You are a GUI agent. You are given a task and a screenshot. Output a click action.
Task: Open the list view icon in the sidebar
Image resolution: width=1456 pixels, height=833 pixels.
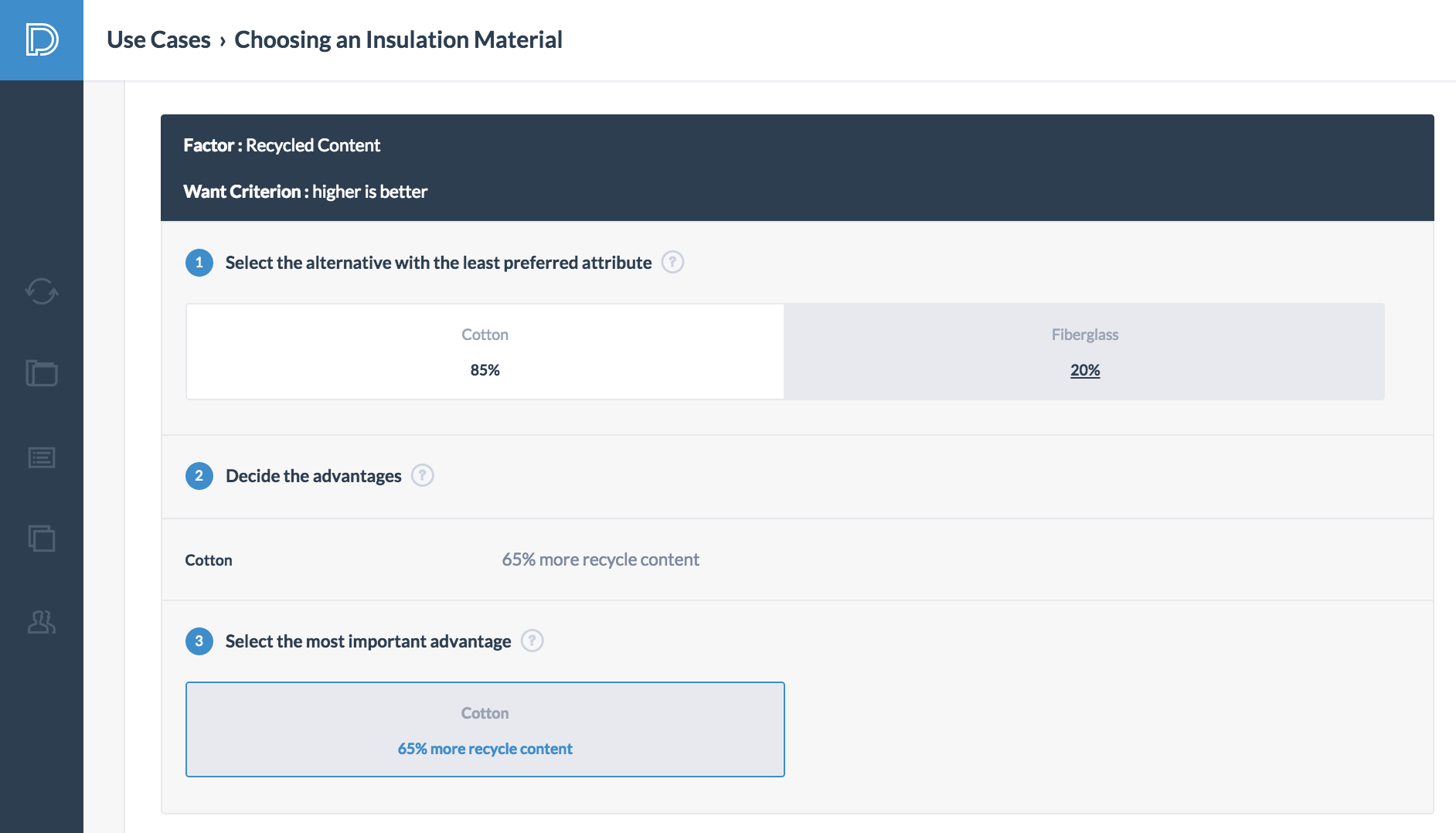pyautogui.click(x=42, y=457)
